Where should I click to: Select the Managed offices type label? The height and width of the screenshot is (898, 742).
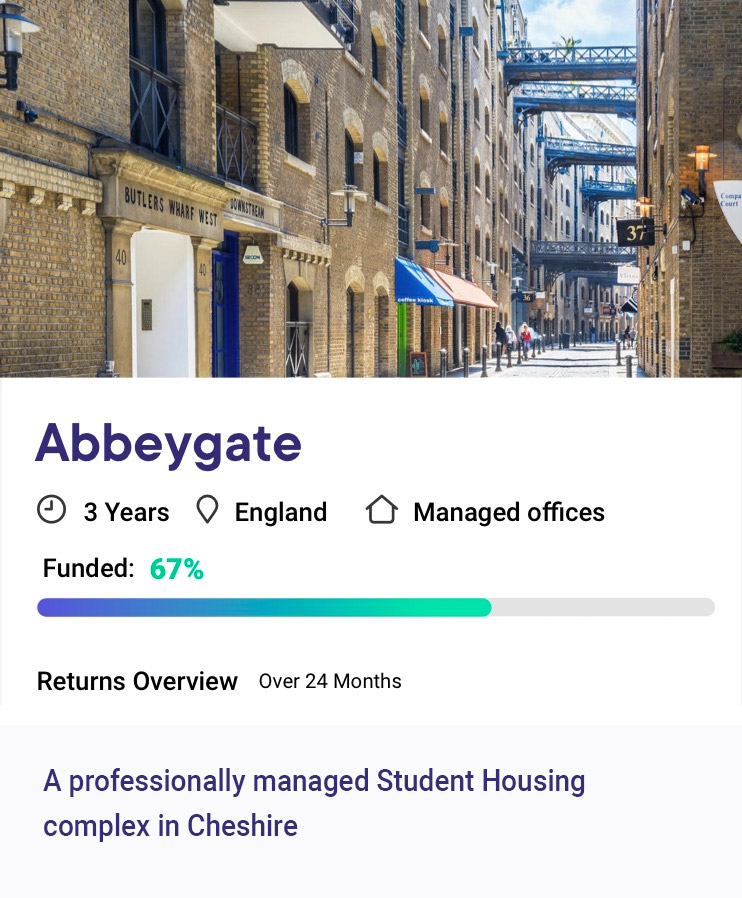pos(508,513)
